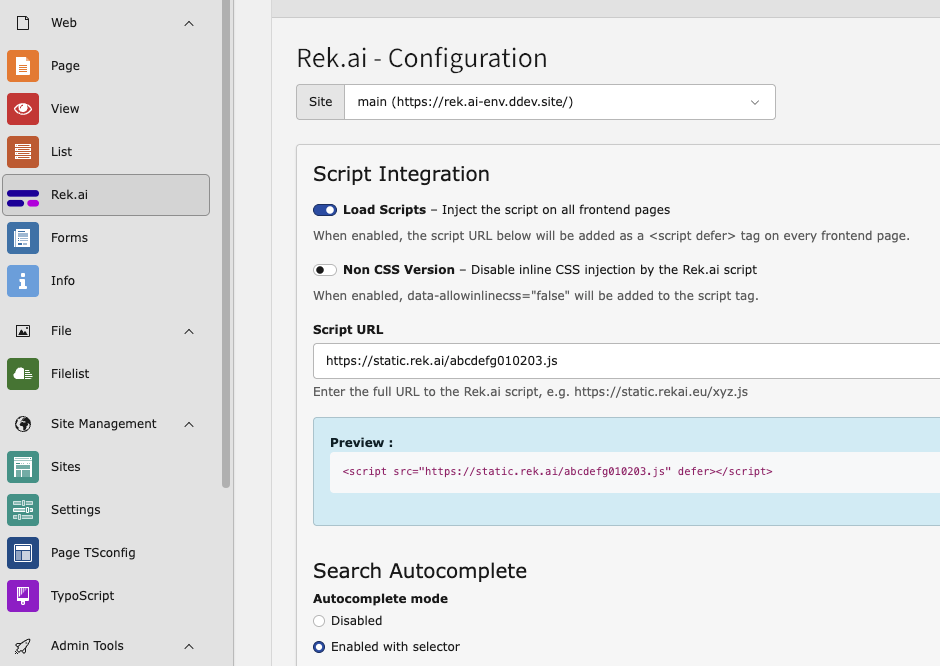The height and width of the screenshot is (666, 940).
Task: Go to the Forms module label
Action: (69, 238)
